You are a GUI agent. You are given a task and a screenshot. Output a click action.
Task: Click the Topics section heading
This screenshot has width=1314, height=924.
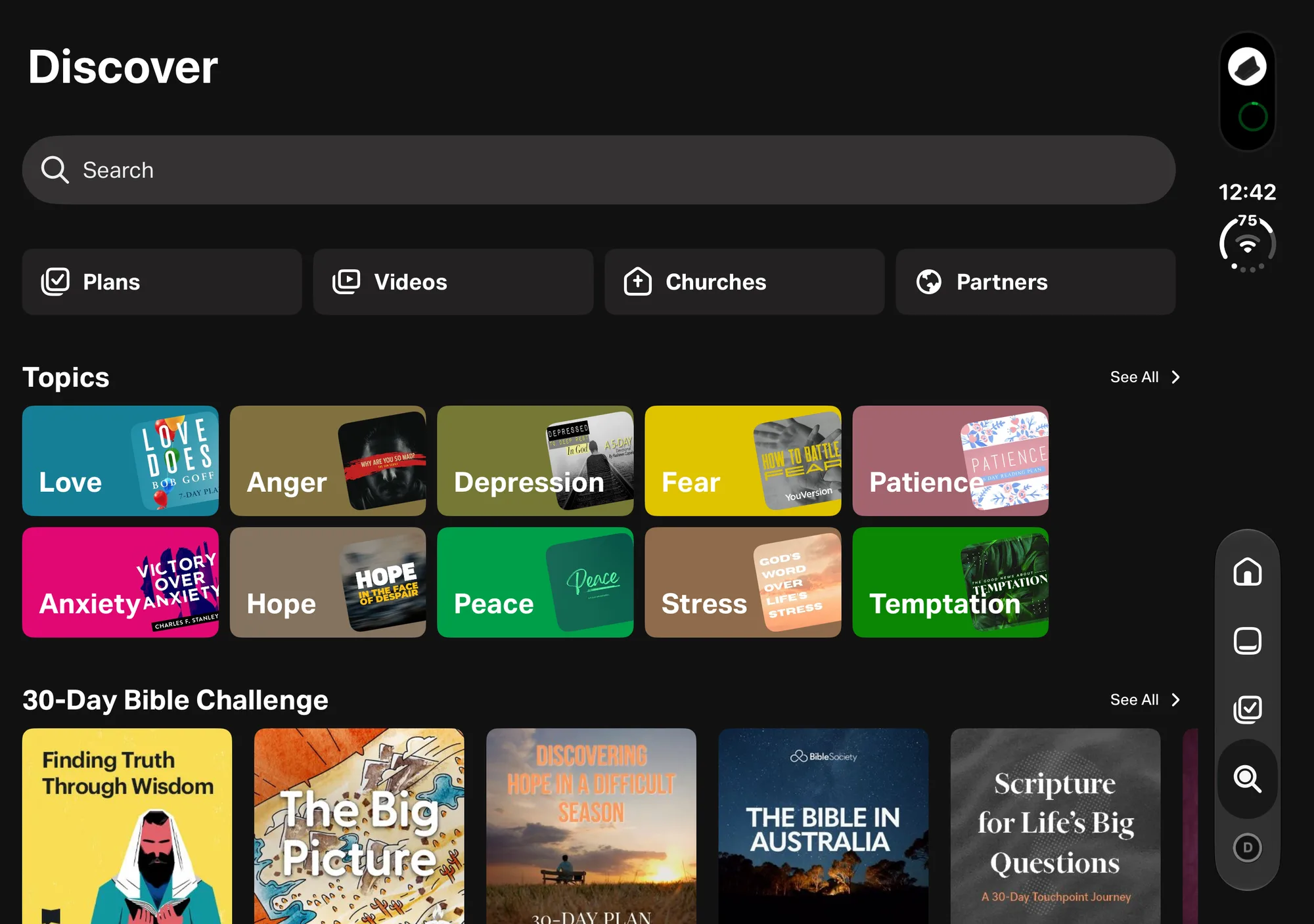pos(66,378)
